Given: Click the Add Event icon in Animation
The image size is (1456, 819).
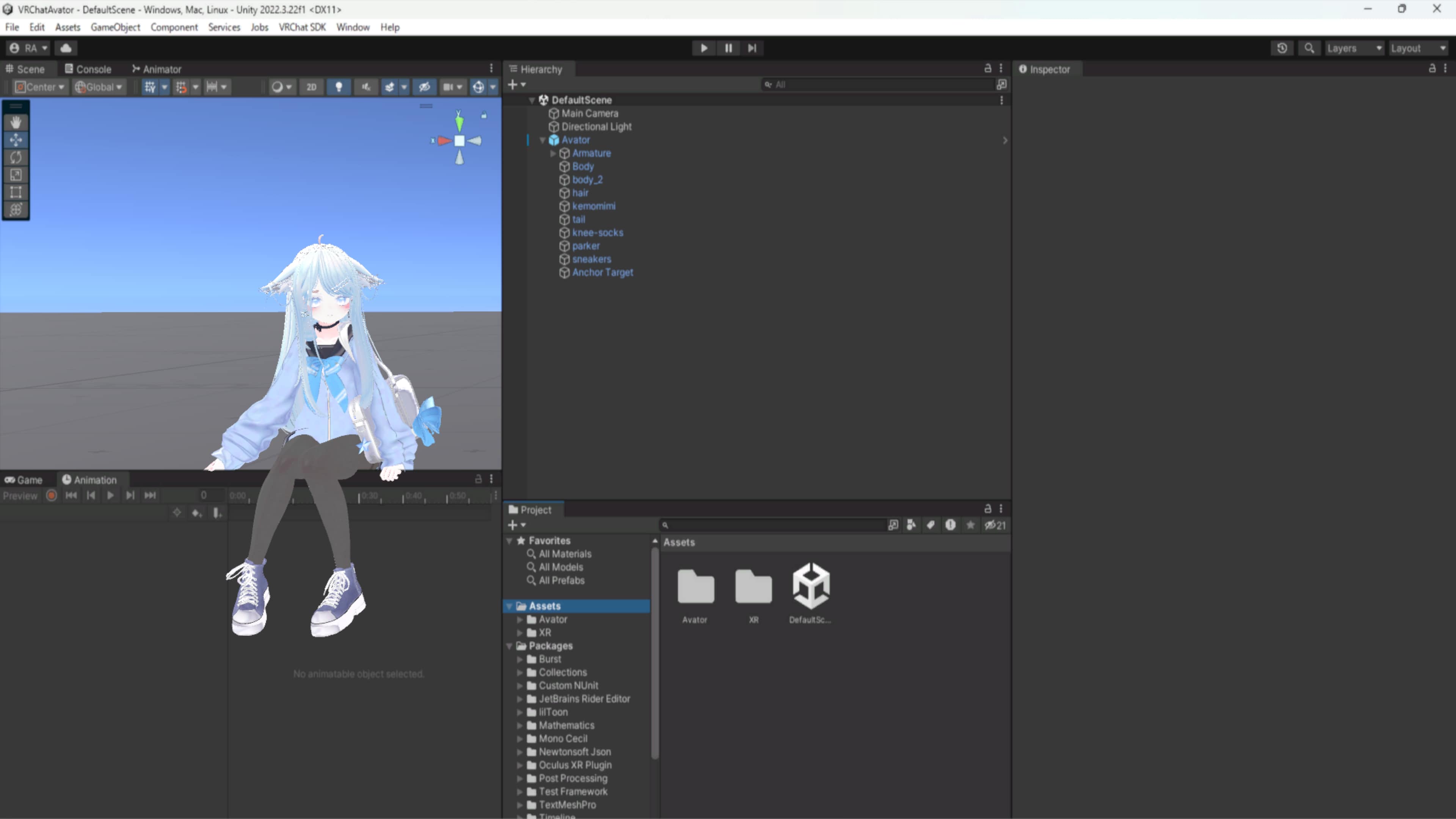Looking at the screenshot, I should 217,513.
